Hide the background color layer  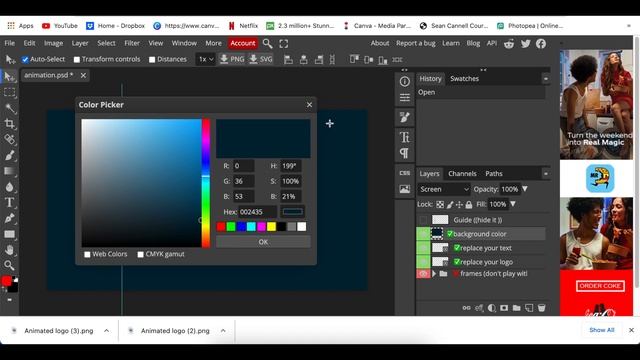423,234
